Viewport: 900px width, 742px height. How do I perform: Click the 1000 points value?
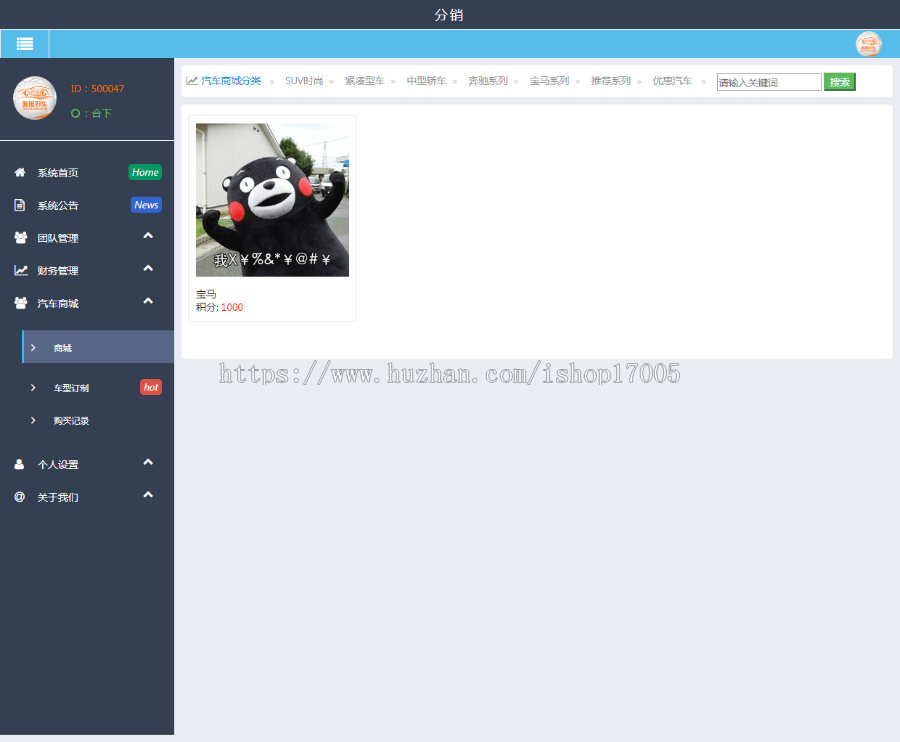pos(232,307)
